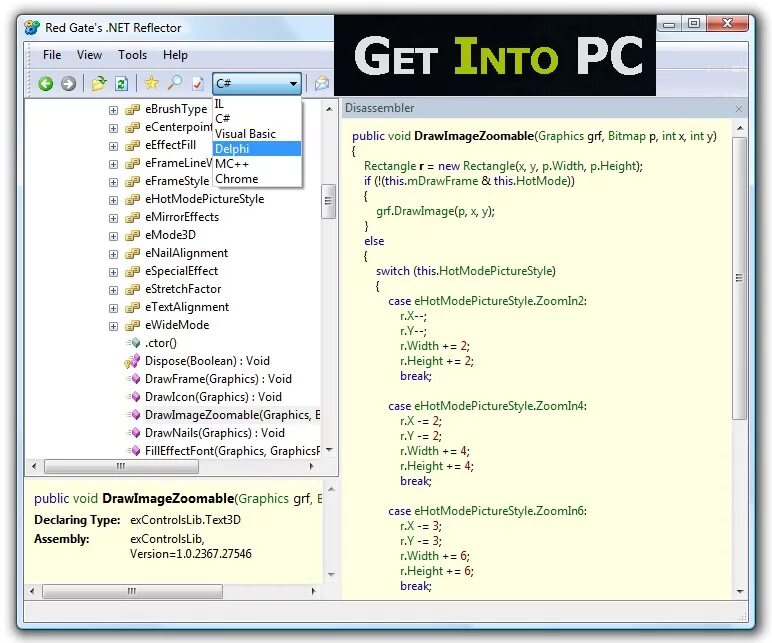Click the eMode3D enum icon
772x643 pixels.
coord(132,235)
